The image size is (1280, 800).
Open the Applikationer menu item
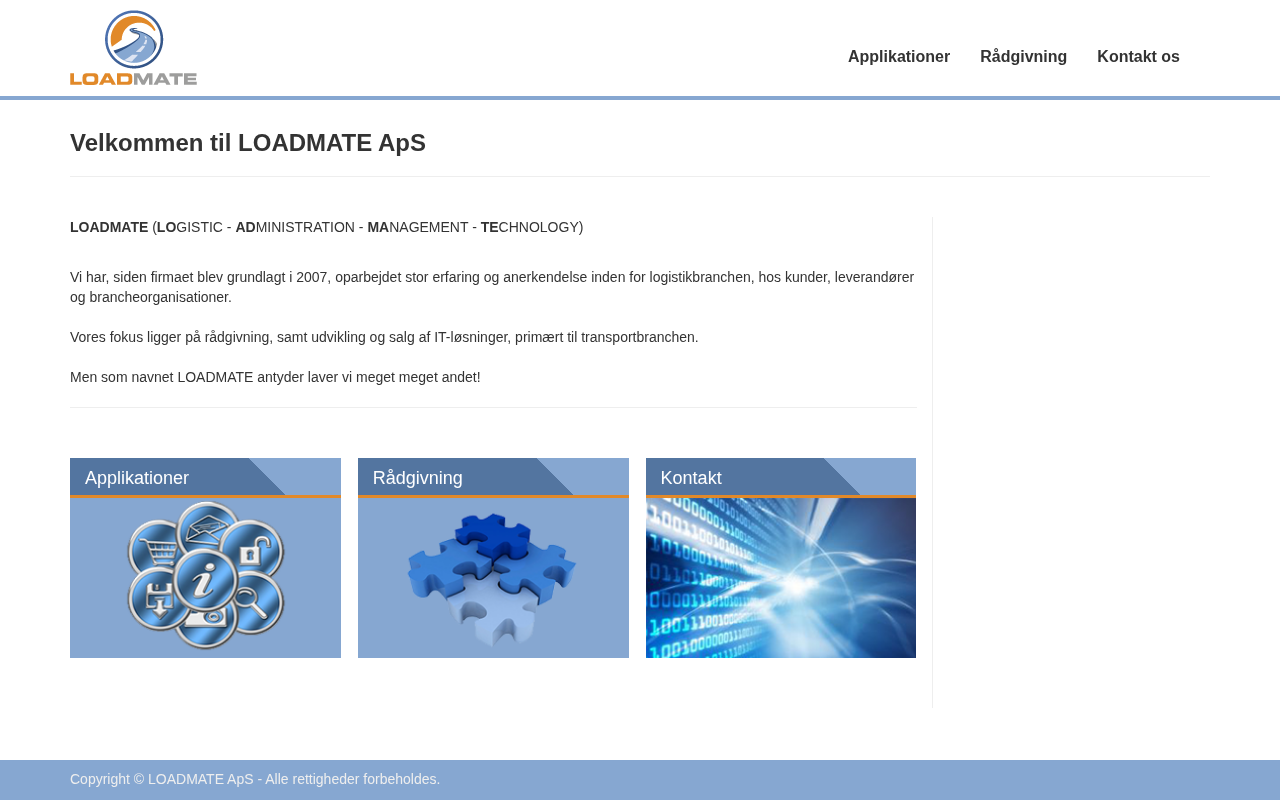click(899, 57)
